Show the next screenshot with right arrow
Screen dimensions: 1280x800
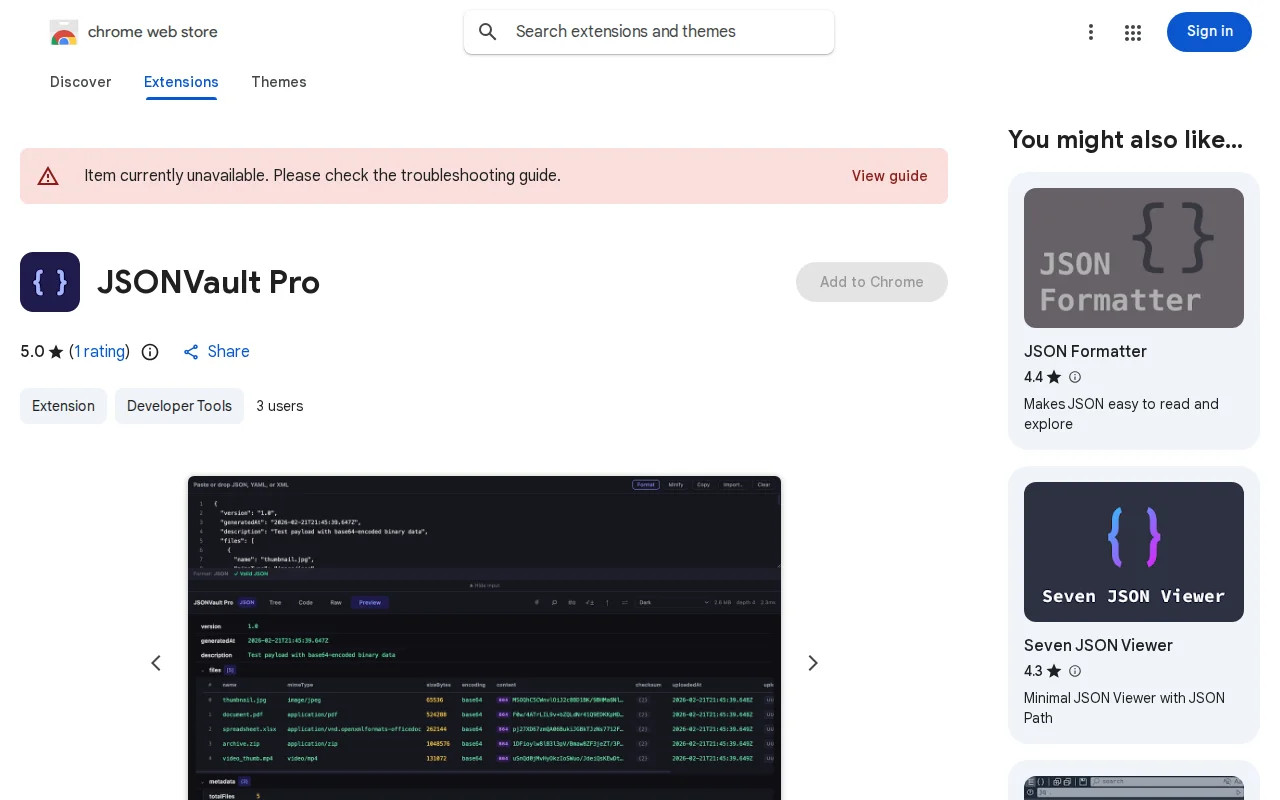pos(813,663)
